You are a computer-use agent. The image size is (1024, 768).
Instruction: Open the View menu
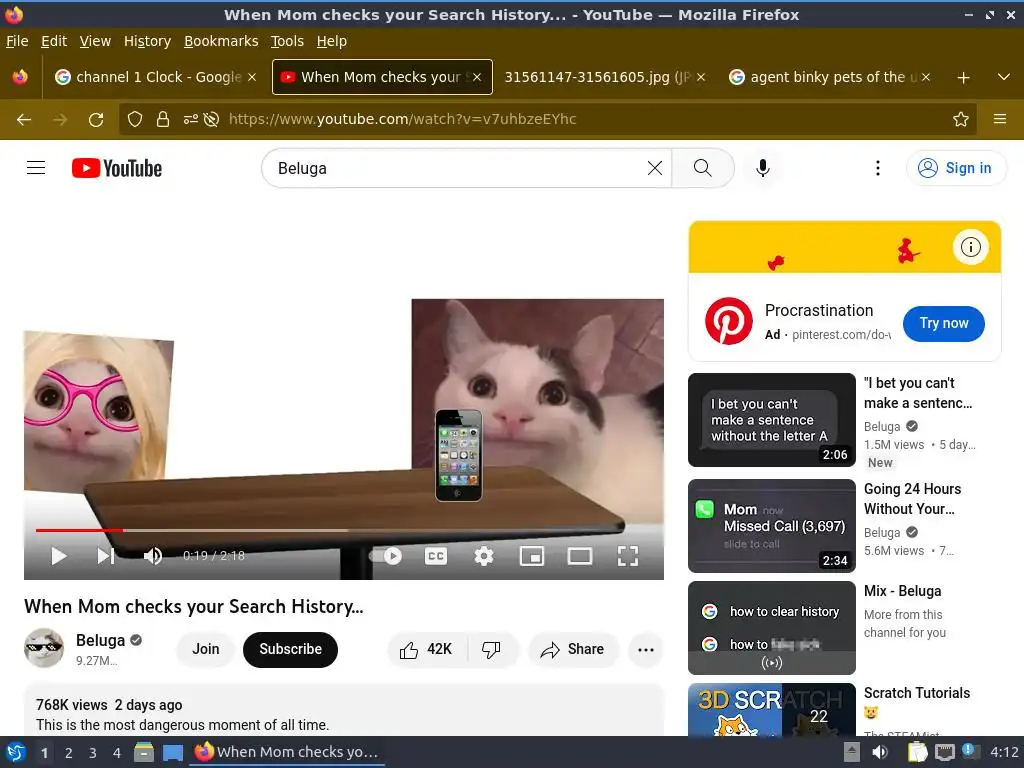[x=95, y=41]
